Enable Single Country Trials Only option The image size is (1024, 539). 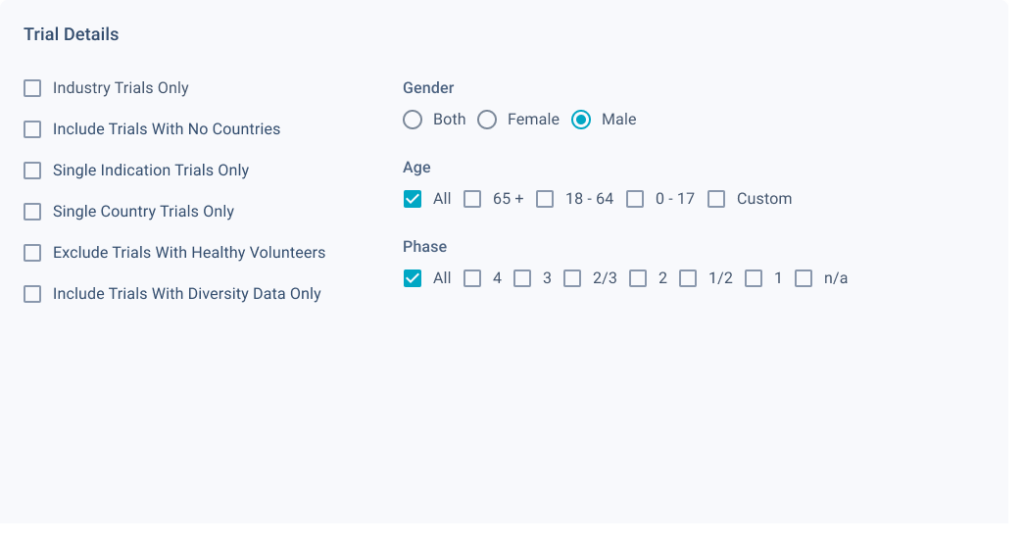[x=32, y=212]
